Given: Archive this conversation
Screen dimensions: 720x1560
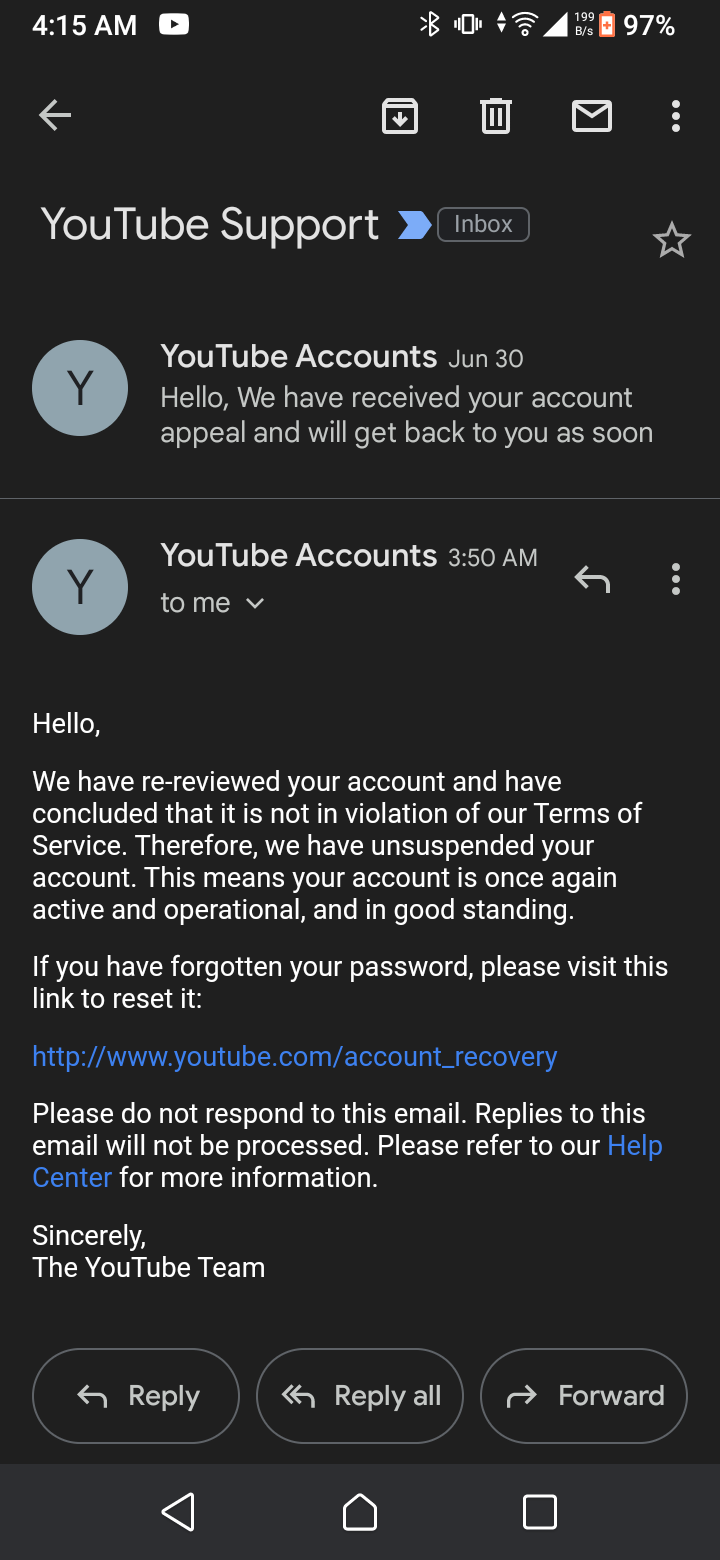Looking at the screenshot, I should pos(400,116).
